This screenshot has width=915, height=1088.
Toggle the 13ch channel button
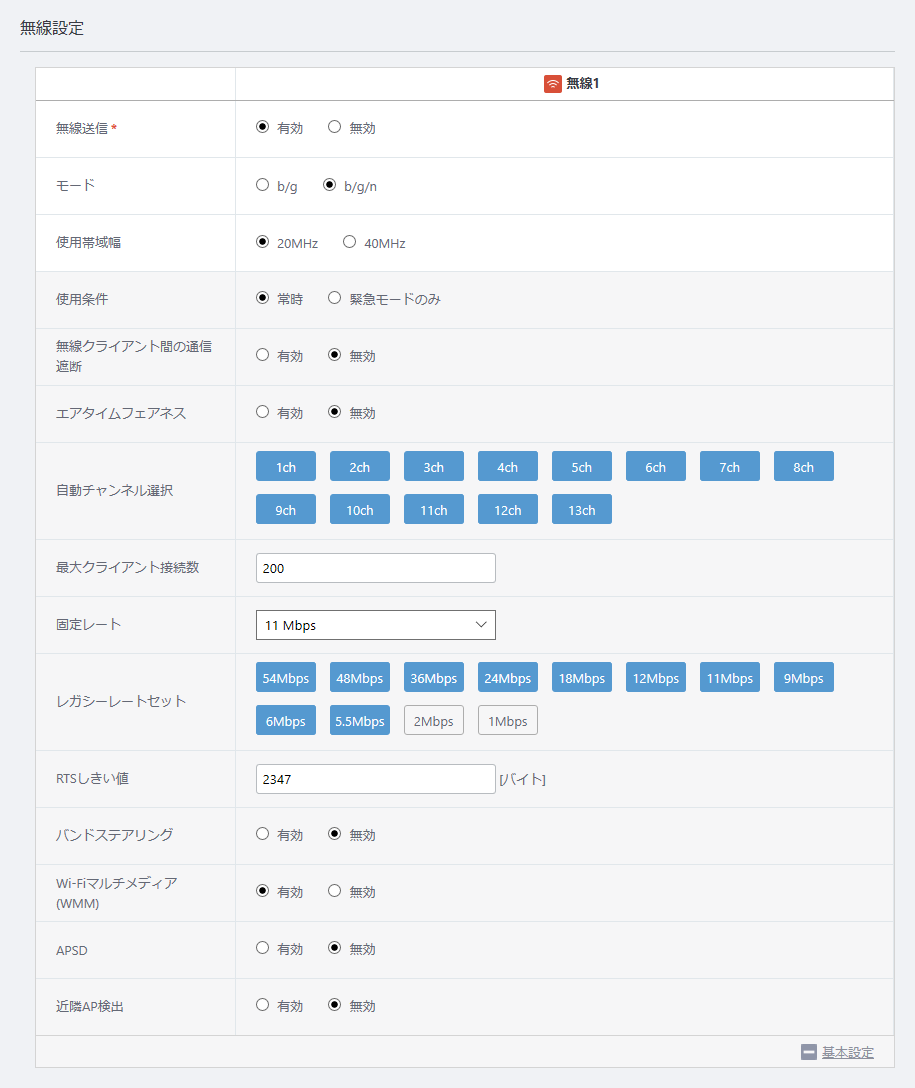pos(581,509)
